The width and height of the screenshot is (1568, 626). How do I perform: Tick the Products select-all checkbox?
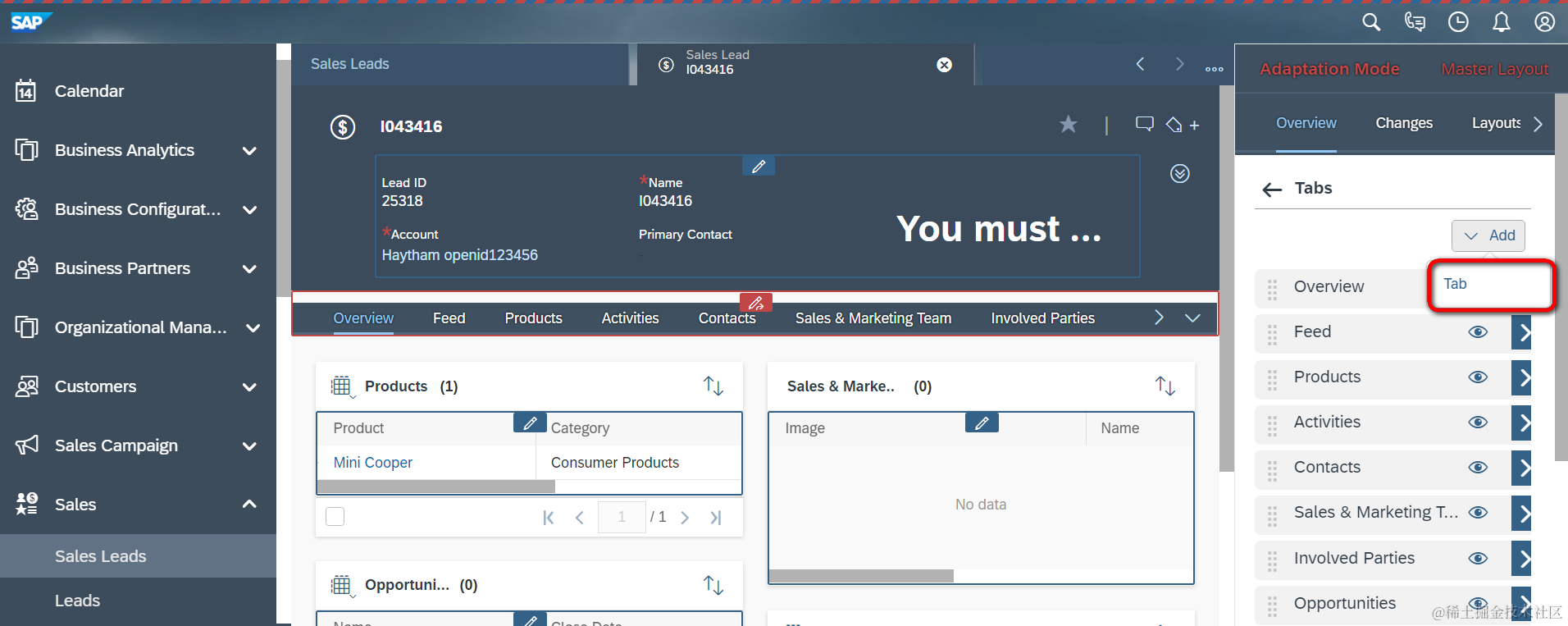[335, 517]
